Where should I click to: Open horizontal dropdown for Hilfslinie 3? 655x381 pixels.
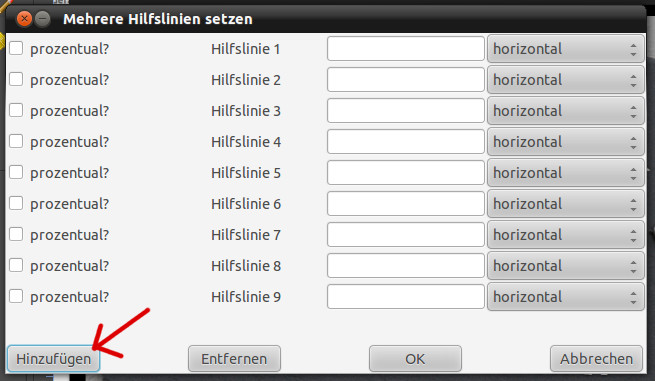tap(566, 111)
